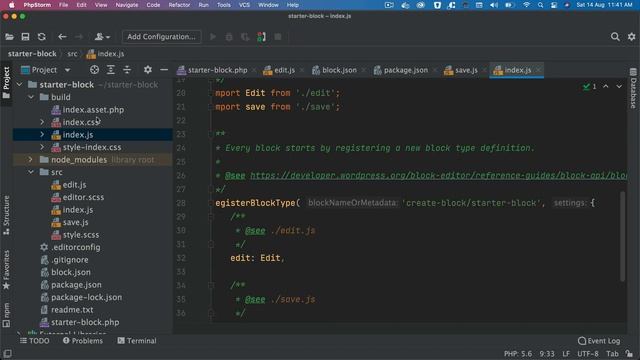This screenshot has height=360, width=640.
Task: Toggle the Project tool window stripe
Action: [x=6, y=83]
